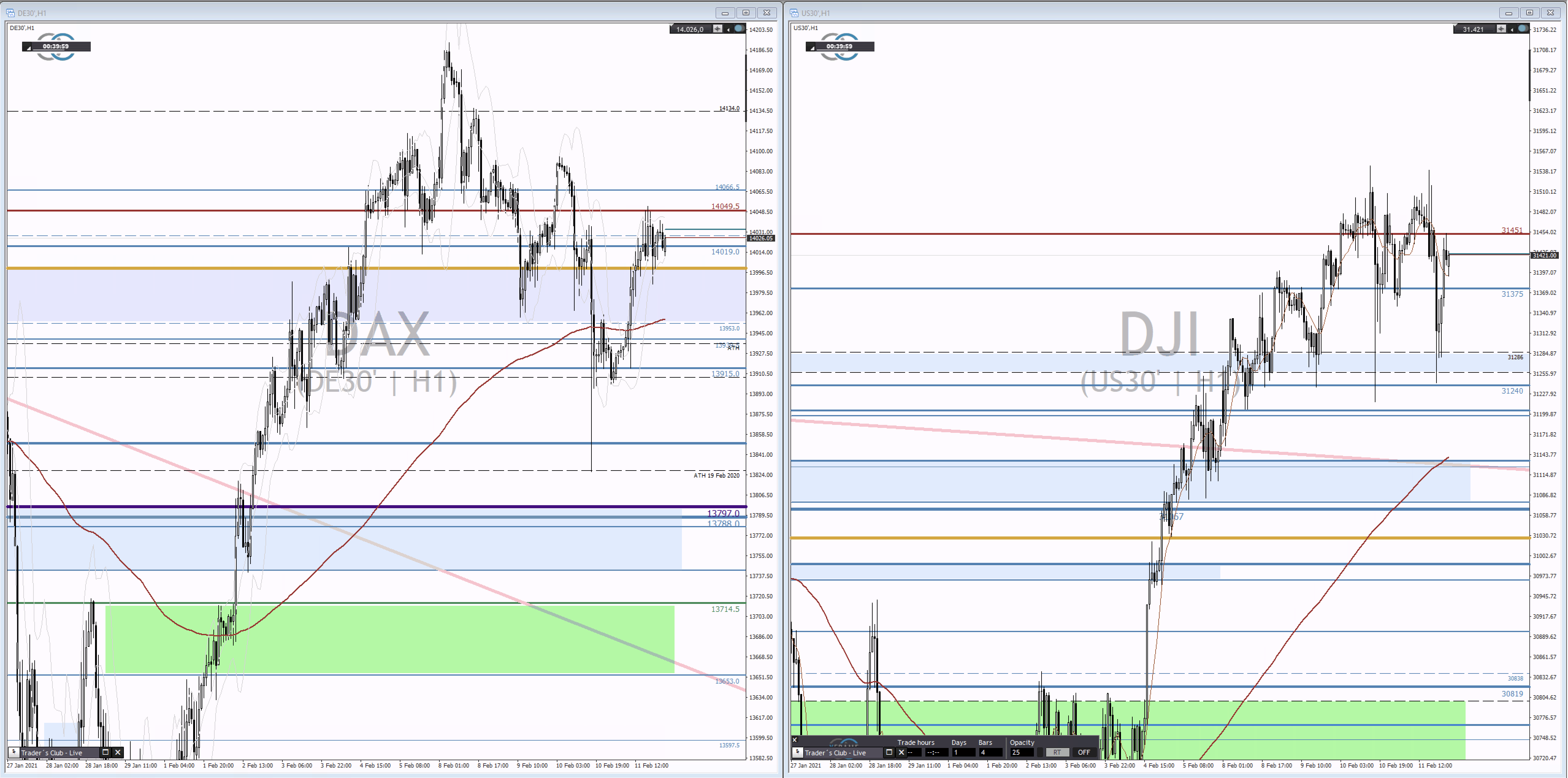This screenshot has height=778, width=1568.
Task: Click the 14019.0 level label on the DAX chart
Action: click(725, 251)
